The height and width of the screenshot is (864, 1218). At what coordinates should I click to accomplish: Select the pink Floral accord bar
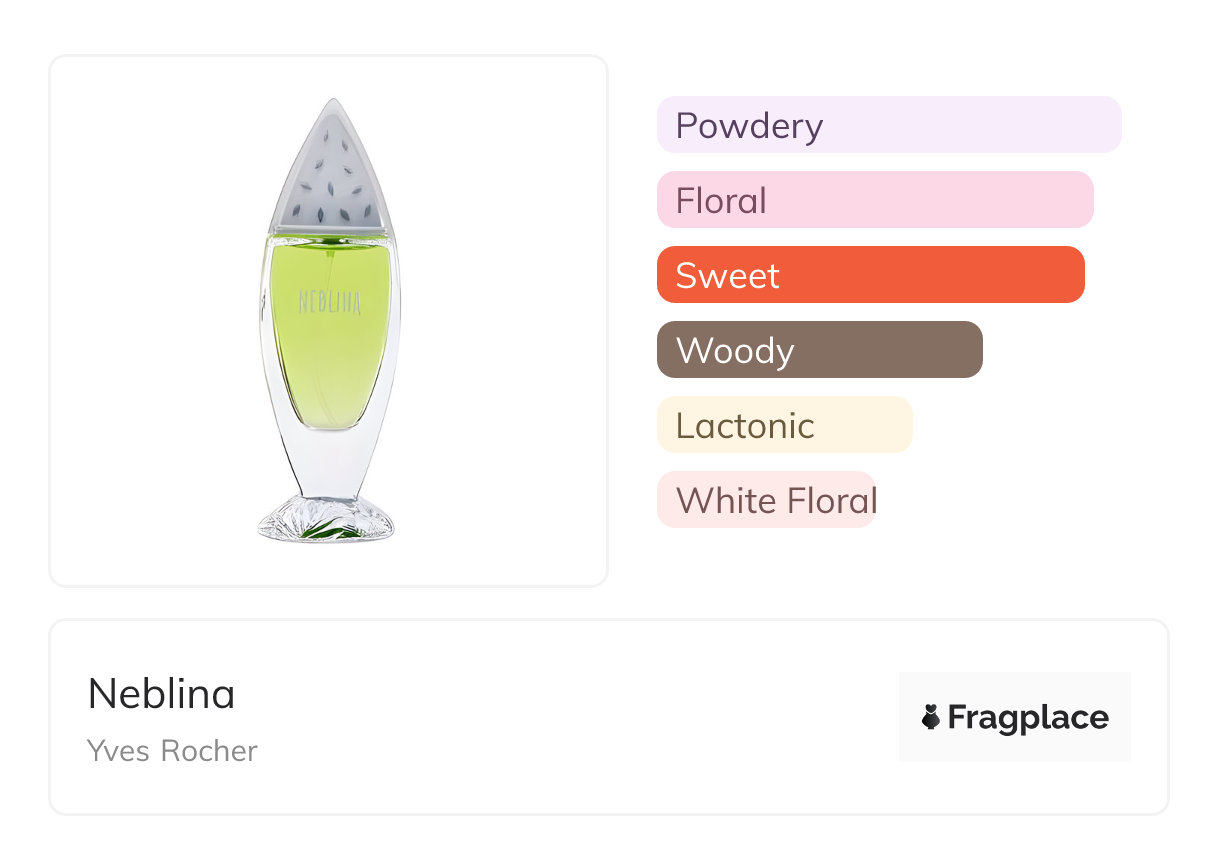[x=874, y=200]
